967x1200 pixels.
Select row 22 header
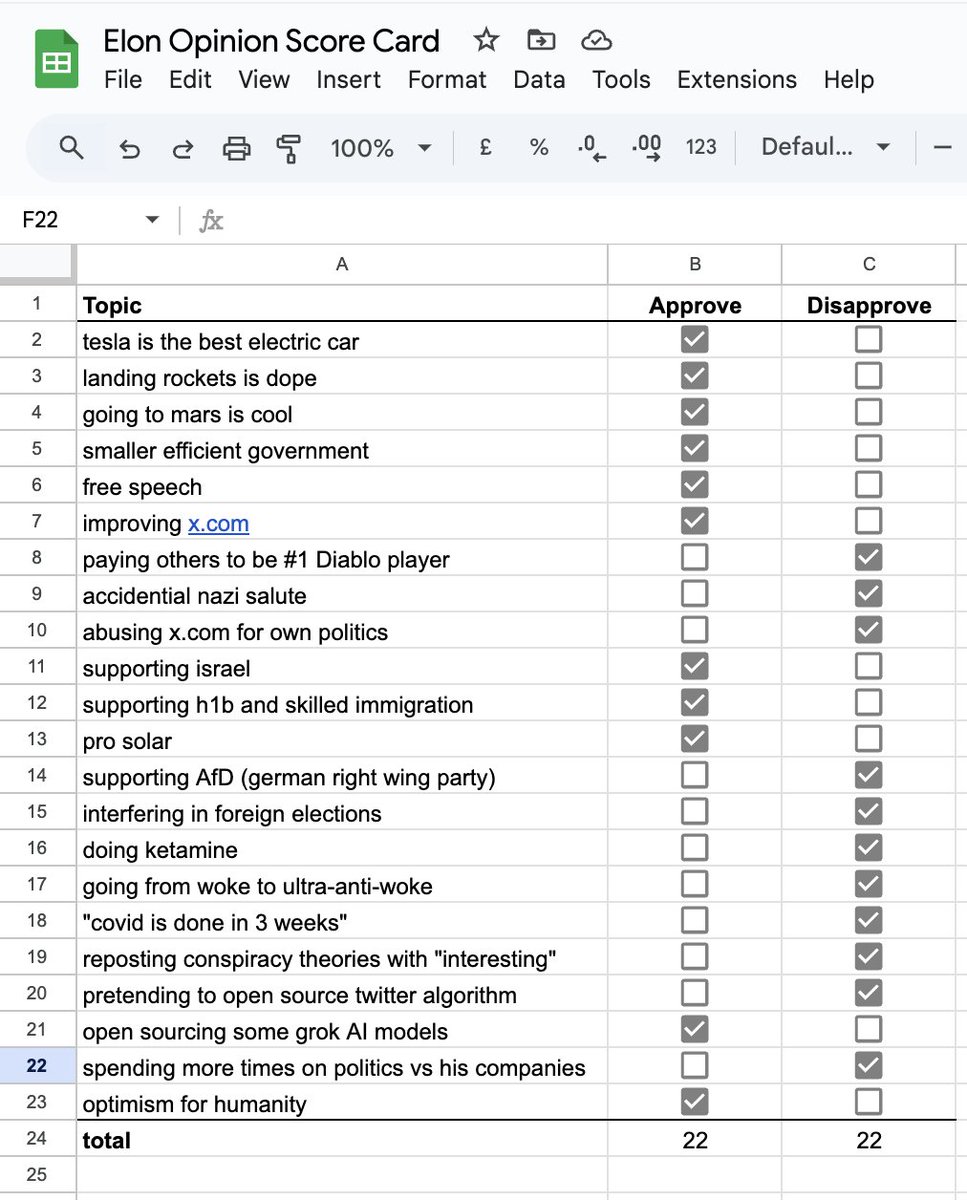pos(37,1066)
